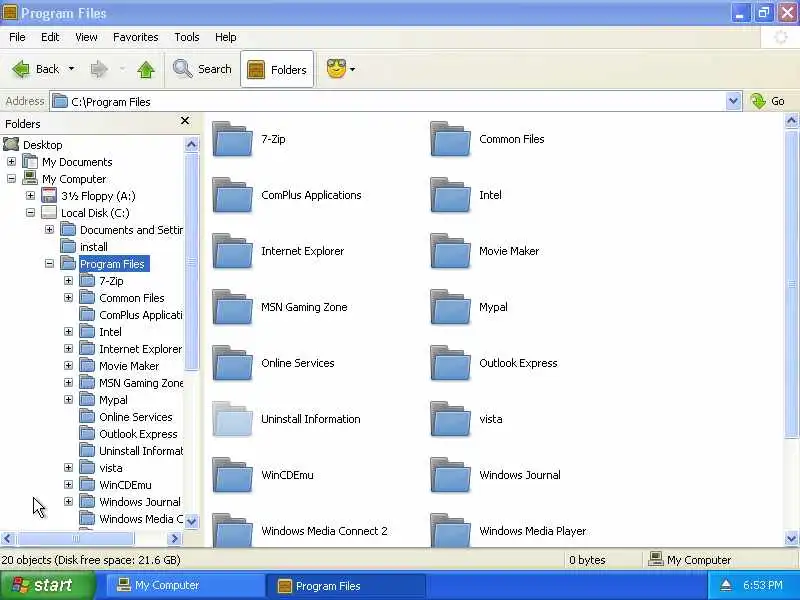Click the smiley face views icon
Viewport: 800px width, 600px height.
click(x=336, y=69)
